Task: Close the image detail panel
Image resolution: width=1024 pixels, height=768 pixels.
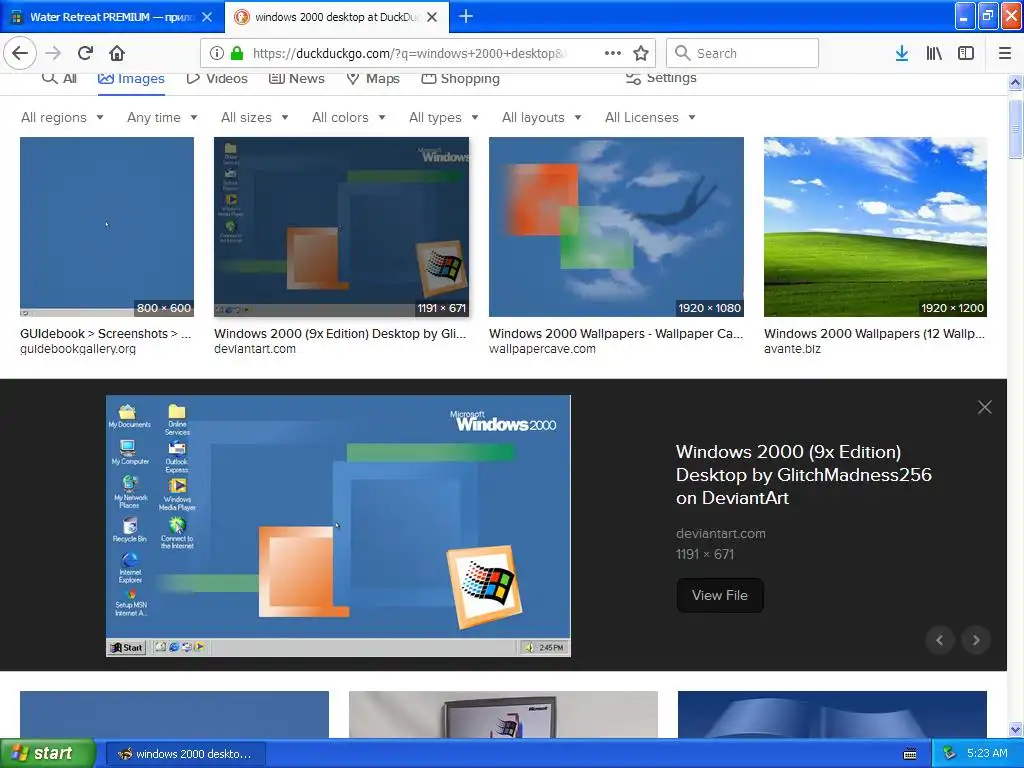Action: click(x=985, y=408)
